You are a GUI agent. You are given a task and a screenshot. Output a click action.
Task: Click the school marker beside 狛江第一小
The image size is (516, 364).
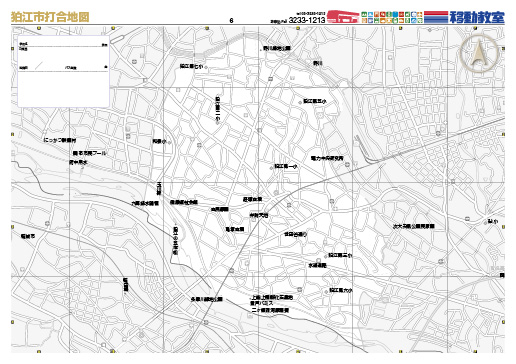(x=271, y=167)
